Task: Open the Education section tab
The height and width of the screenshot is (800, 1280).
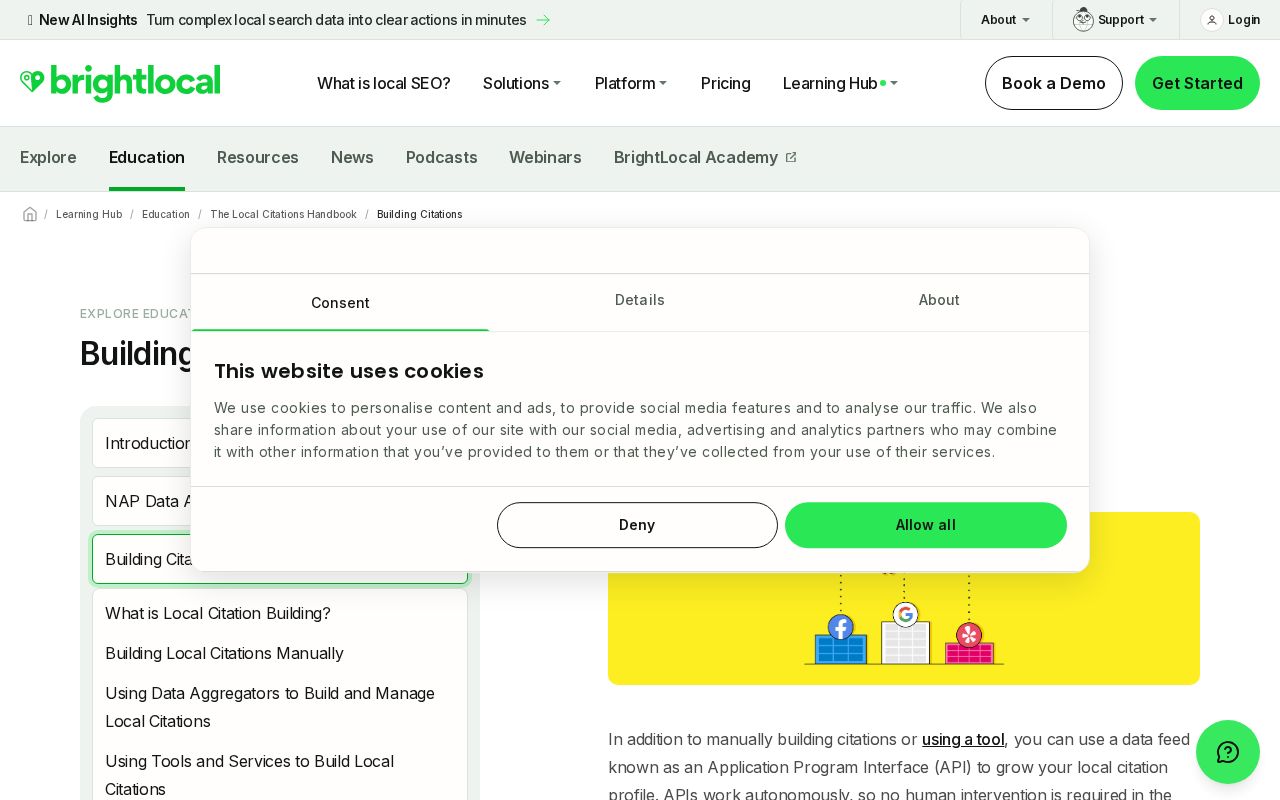Action: pos(147,157)
